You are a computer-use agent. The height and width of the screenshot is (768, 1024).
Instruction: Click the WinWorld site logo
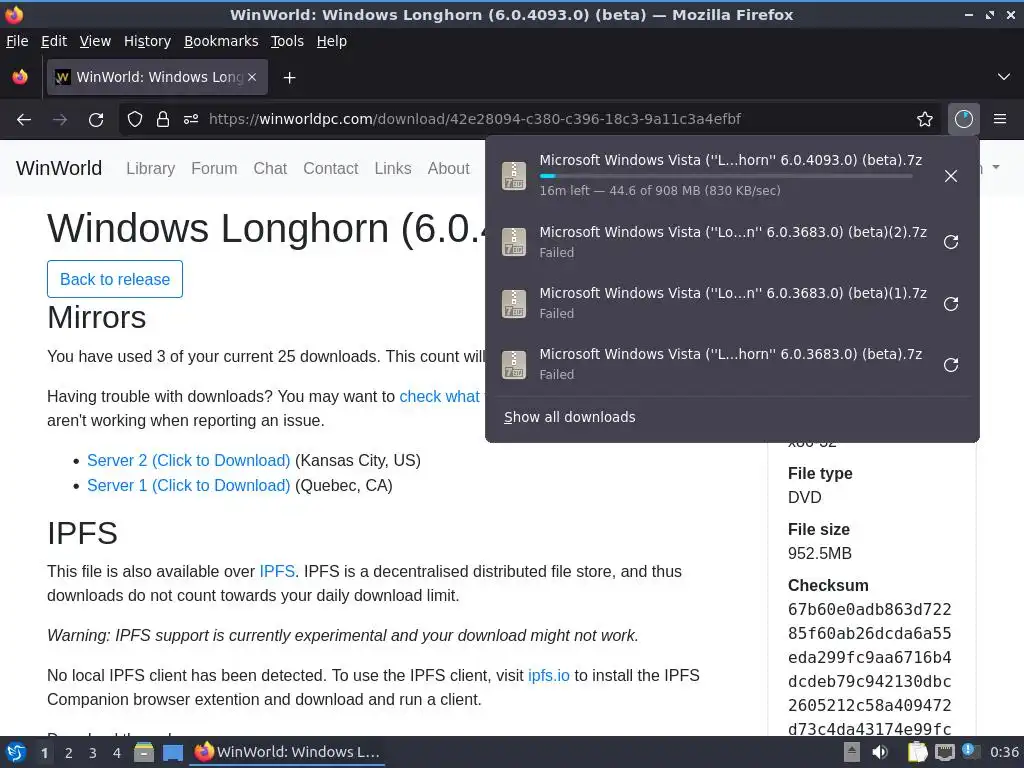[x=59, y=168]
